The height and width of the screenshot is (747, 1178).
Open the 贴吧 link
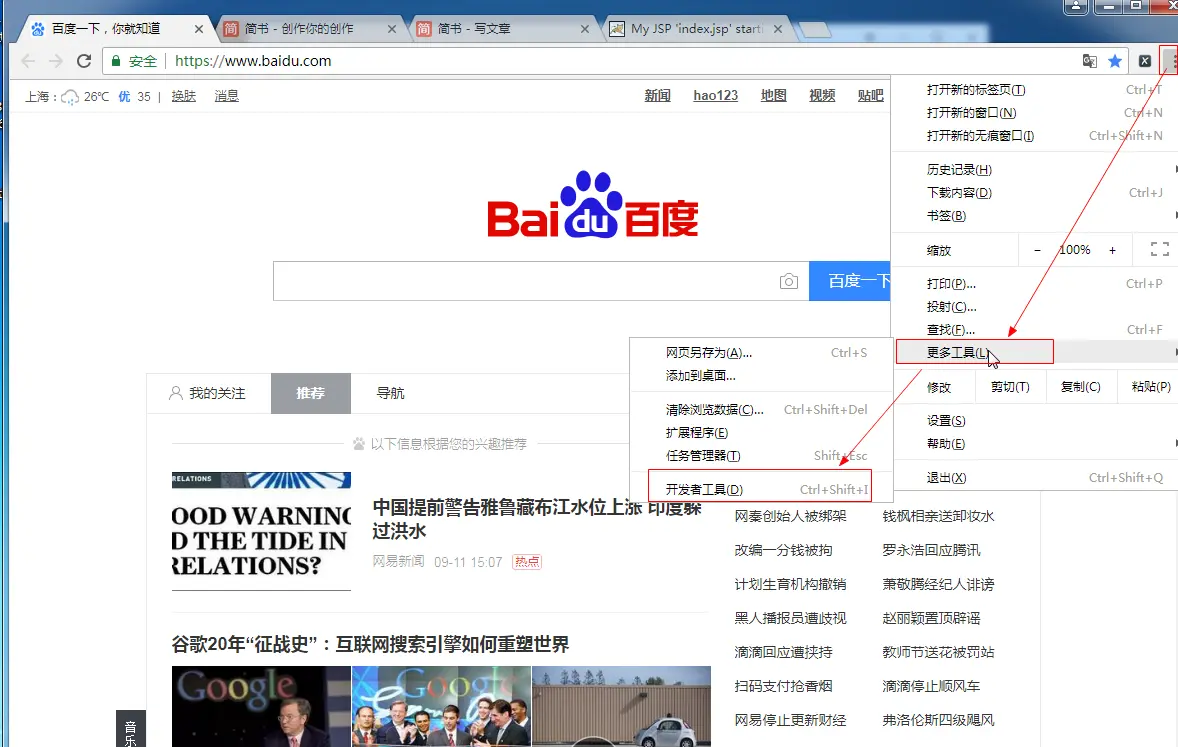(x=871, y=95)
